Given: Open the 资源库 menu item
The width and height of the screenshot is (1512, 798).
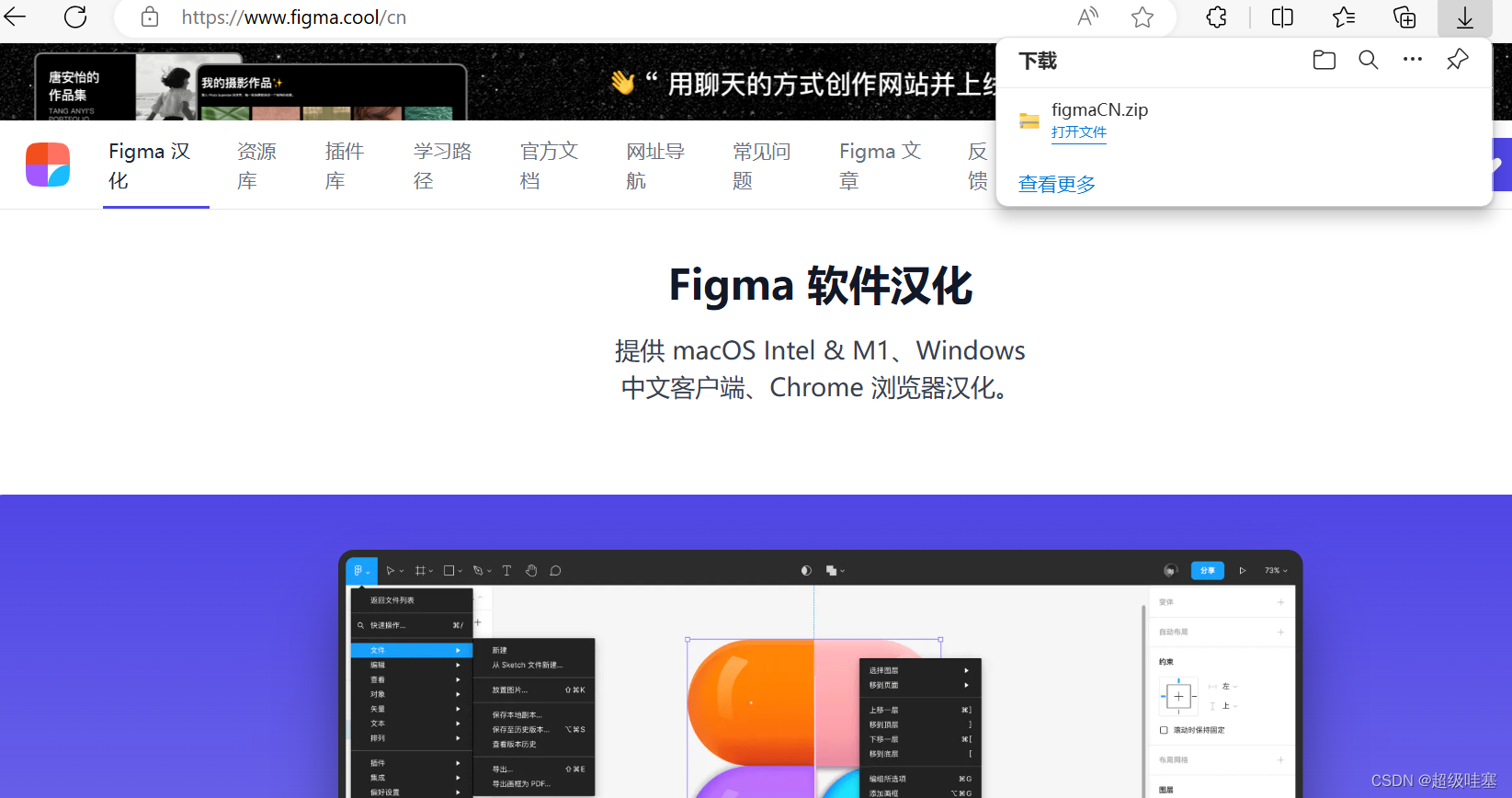Looking at the screenshot, I should (256, 165).
